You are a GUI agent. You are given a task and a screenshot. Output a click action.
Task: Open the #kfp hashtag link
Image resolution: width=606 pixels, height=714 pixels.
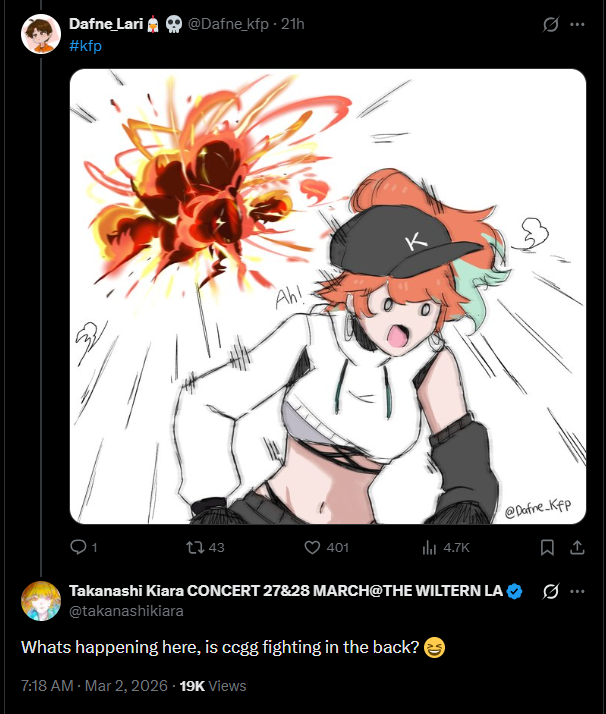86,46
